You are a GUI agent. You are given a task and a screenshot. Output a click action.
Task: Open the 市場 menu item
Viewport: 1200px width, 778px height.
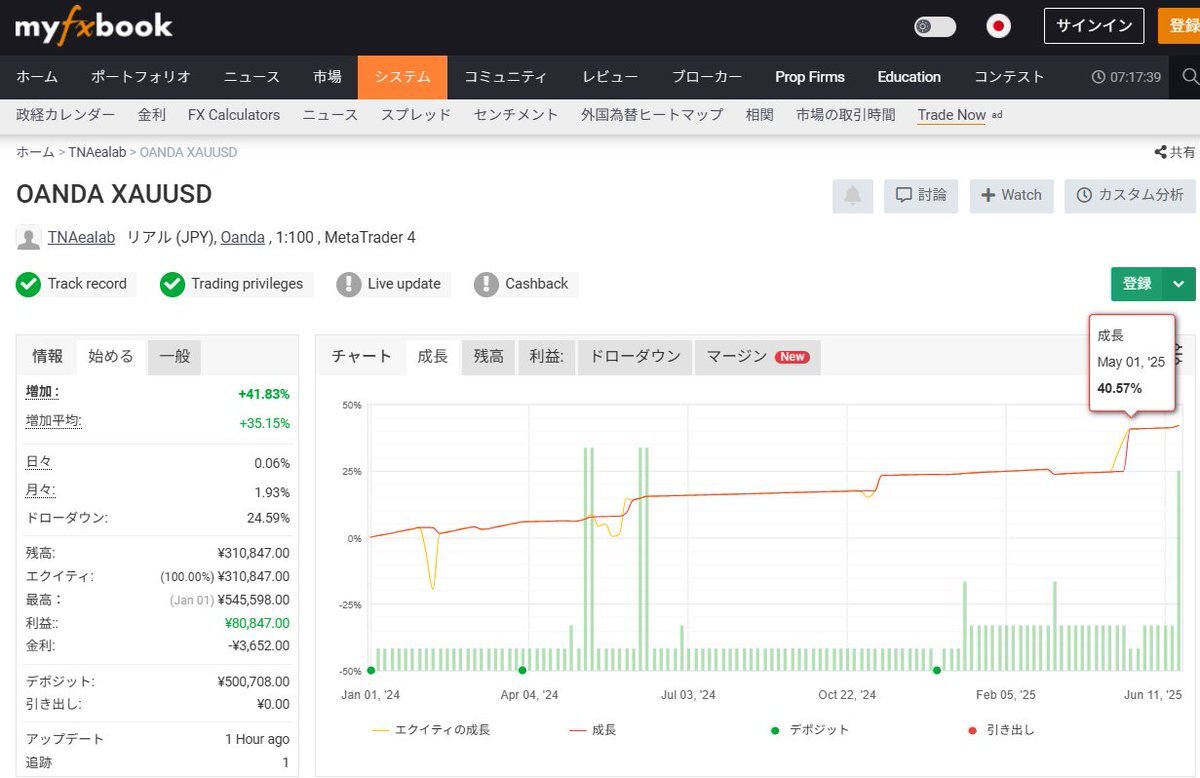(327, 77)
